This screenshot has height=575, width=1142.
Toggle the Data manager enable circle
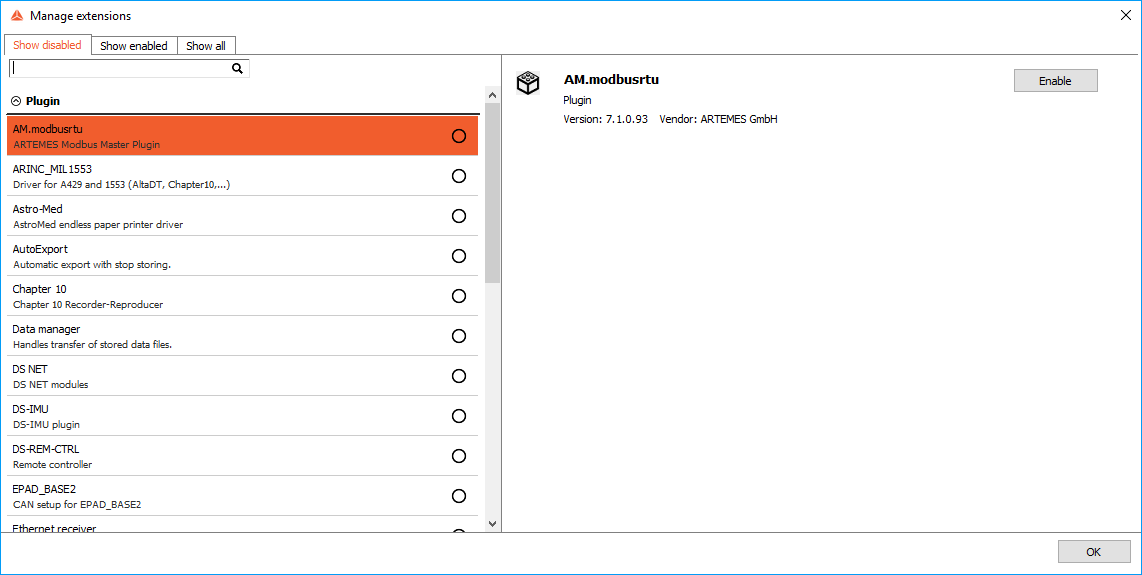(459, 336)
